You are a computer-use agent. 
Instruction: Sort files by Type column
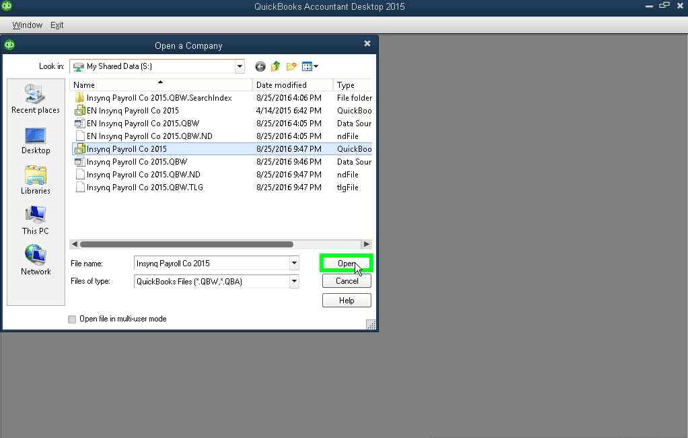[x=352, y=85]
